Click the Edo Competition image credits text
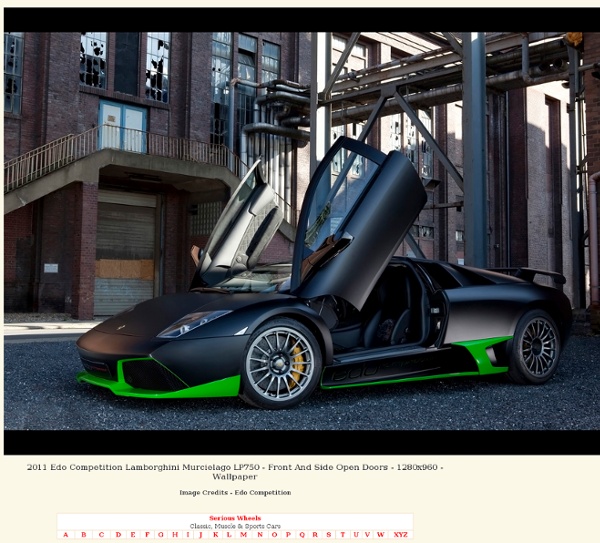Viewport: 600px width, 543px height. pyautogui.click(x=235, y=493)
